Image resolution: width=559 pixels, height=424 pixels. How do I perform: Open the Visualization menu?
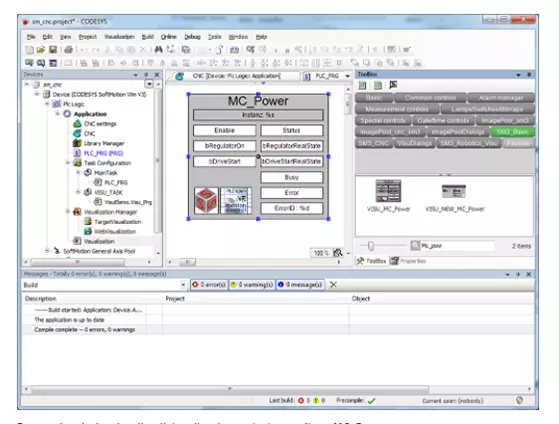[119, 37]
